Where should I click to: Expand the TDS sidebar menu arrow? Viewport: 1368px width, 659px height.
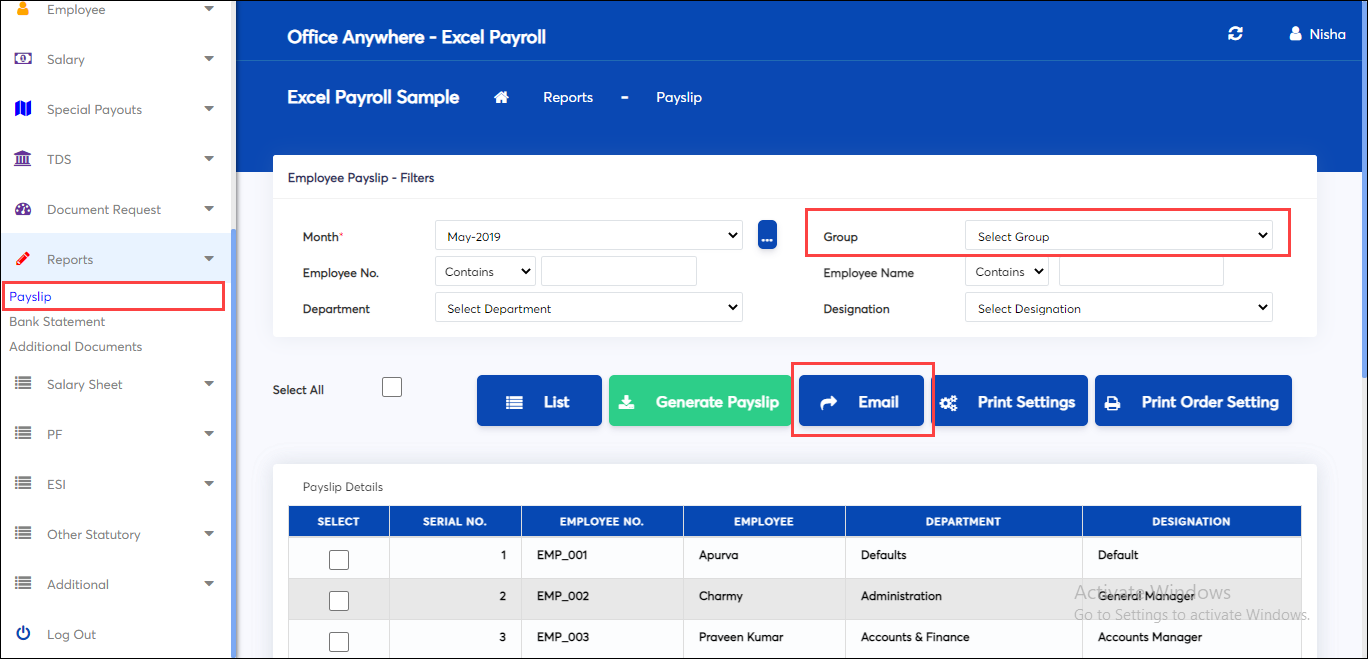tap(209, 159)
